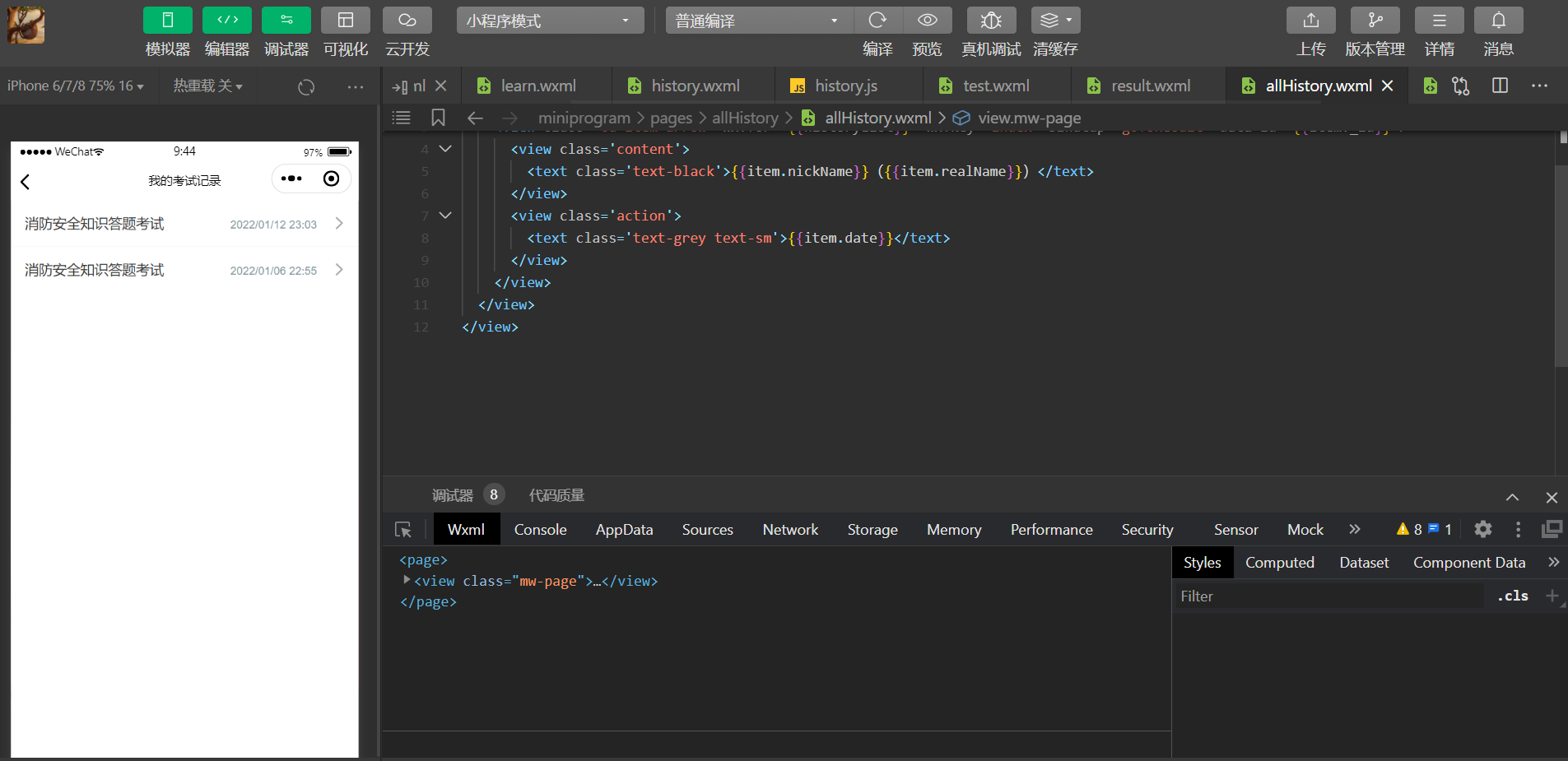
Task: Open mini program capsule menu dots
Action: pos(291,179)
